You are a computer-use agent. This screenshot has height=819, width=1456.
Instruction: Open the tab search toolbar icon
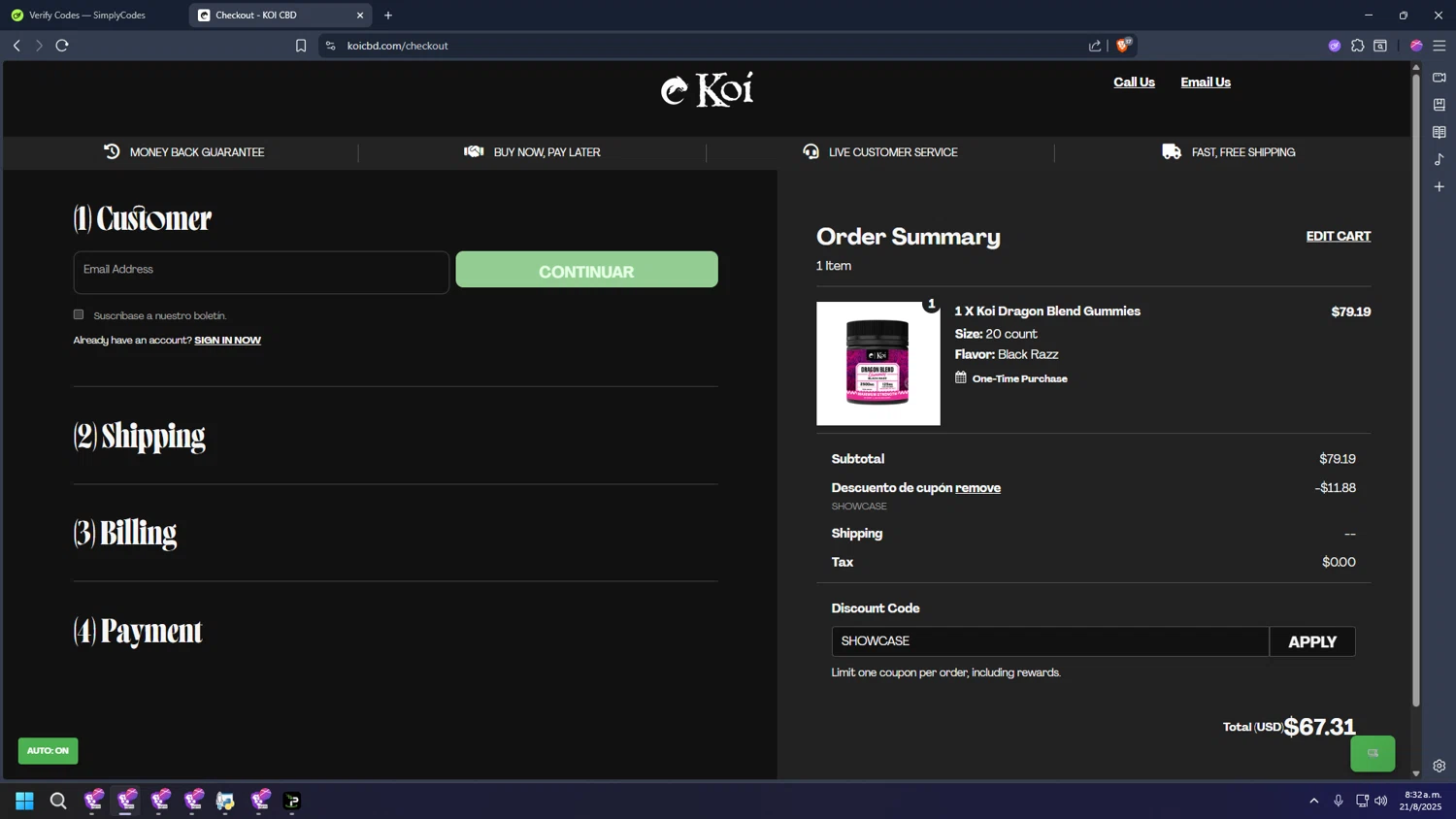click(x=1380, y=46)
